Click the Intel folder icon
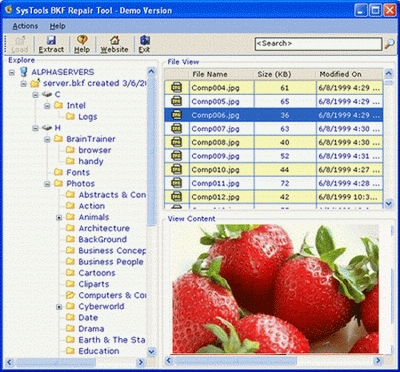The height and width of the screenshot is (372, 400). coord(59,105)
